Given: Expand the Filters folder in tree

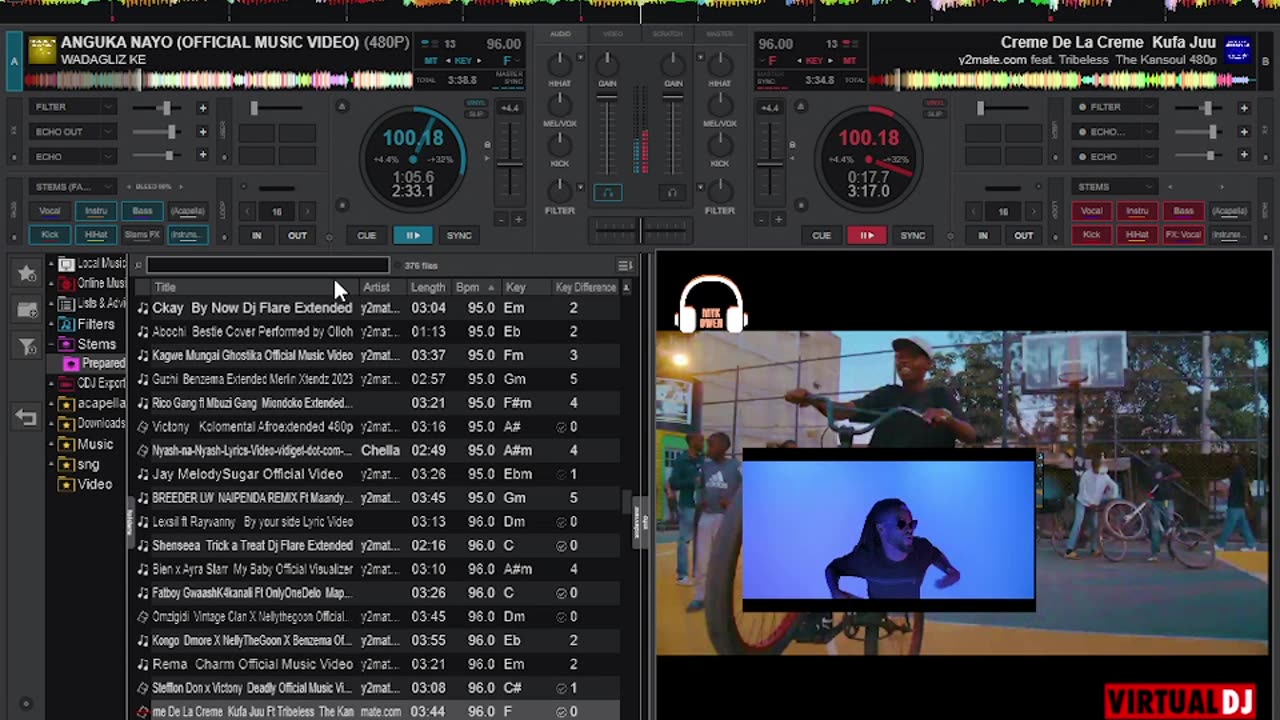Looking at the screenshot, I should coord(53,324).
